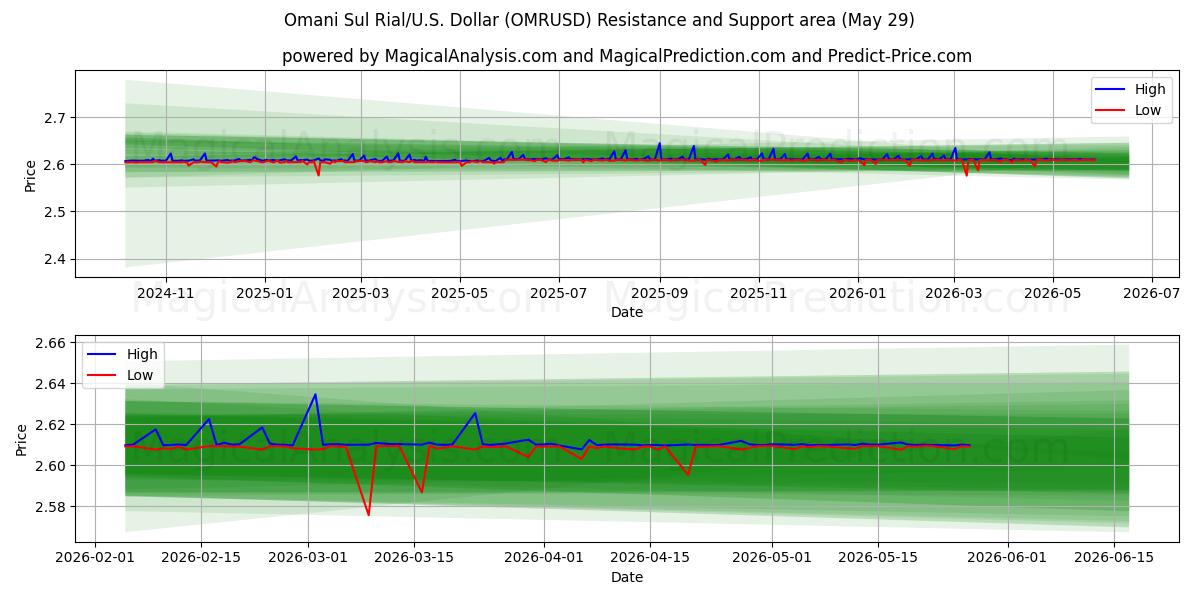Click the 'powered by MagicalAnalysis.com' subtitle
This screenshot has width=1200, height=600.
pyautogui.click(x=627, y=56)
